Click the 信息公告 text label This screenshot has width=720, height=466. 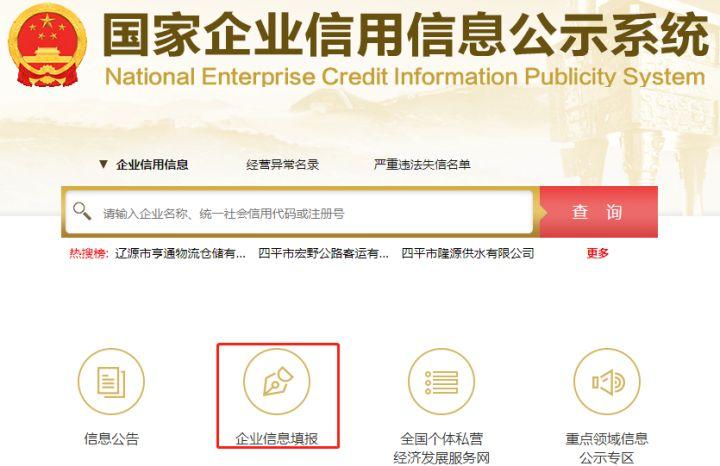pyautogui.click(x=111, y=438)
